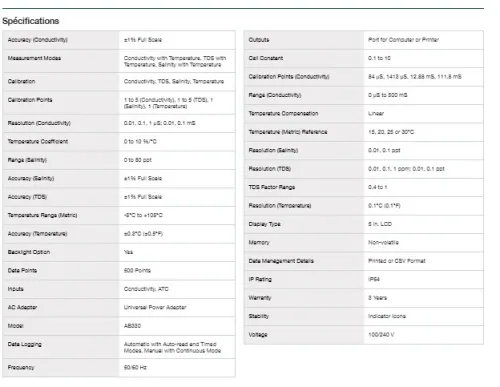Select the "Data Management Details" label
Screen dimensions: 500x387
point(281,261)
